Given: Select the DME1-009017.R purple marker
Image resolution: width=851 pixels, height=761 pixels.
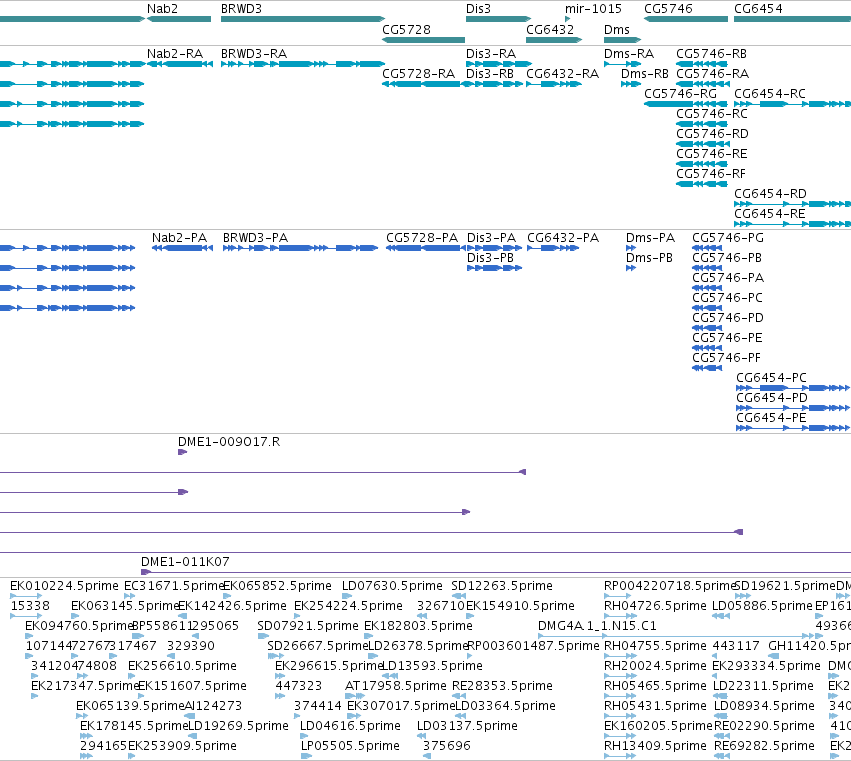Looking at the screenshot, I should 182,452.
